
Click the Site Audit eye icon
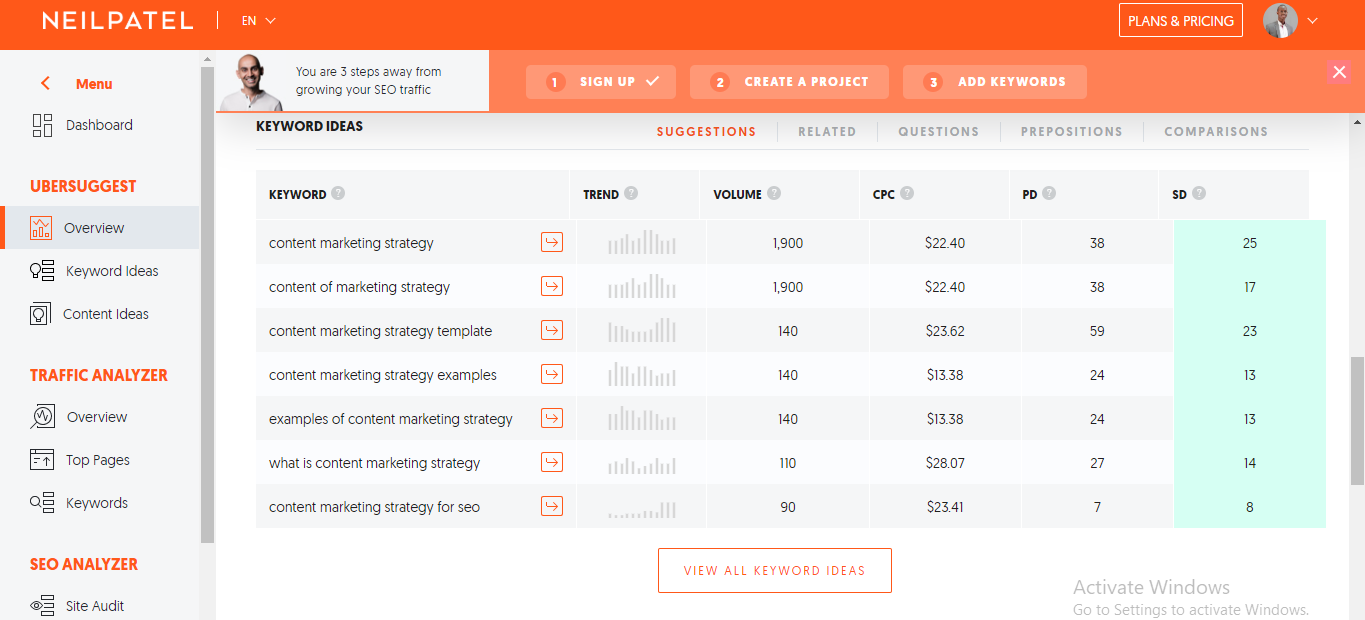pyautogui.click(x=42, y=606)
